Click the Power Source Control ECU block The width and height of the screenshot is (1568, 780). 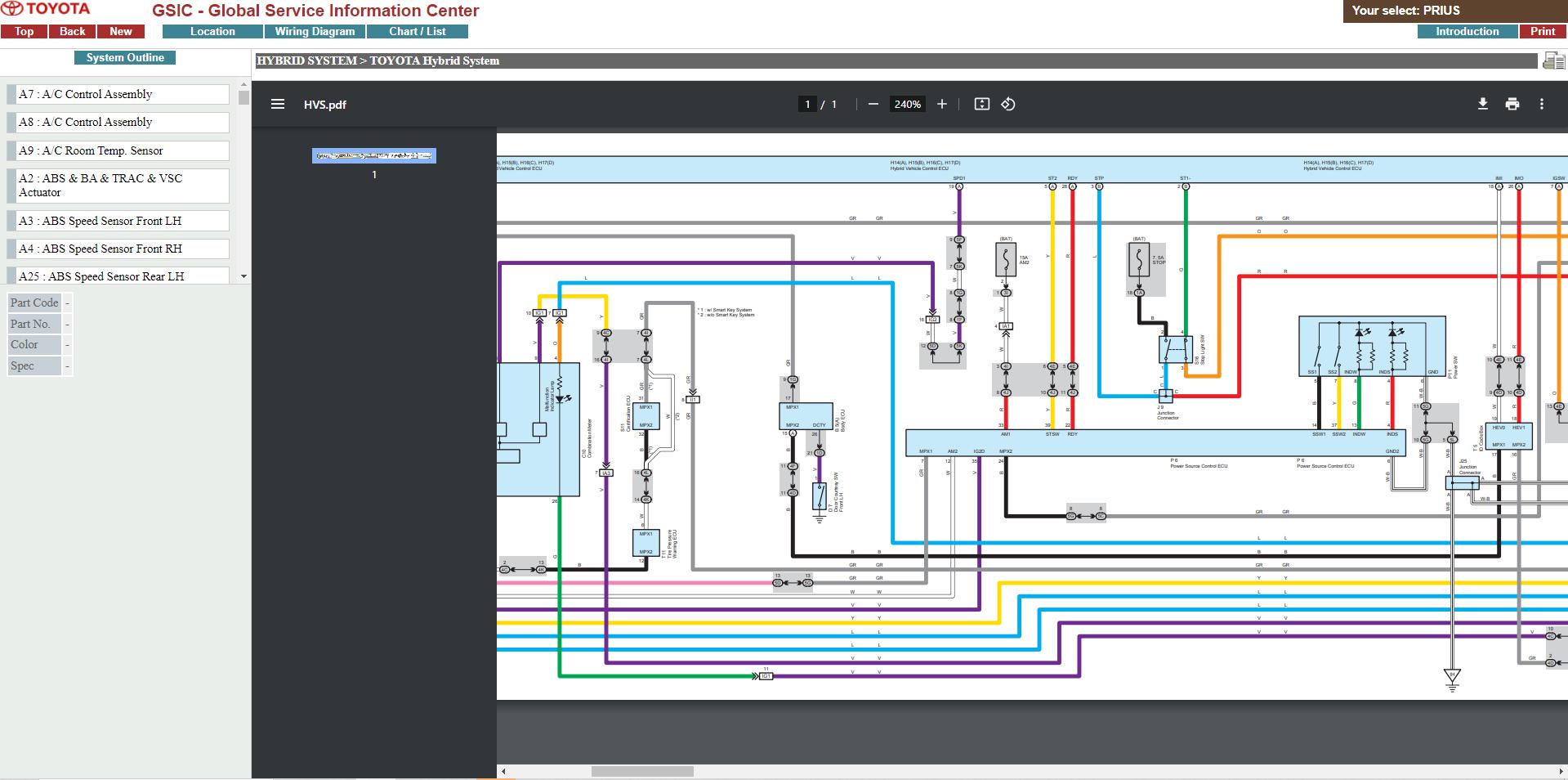pyautogui.click(x=1155, y=443)
